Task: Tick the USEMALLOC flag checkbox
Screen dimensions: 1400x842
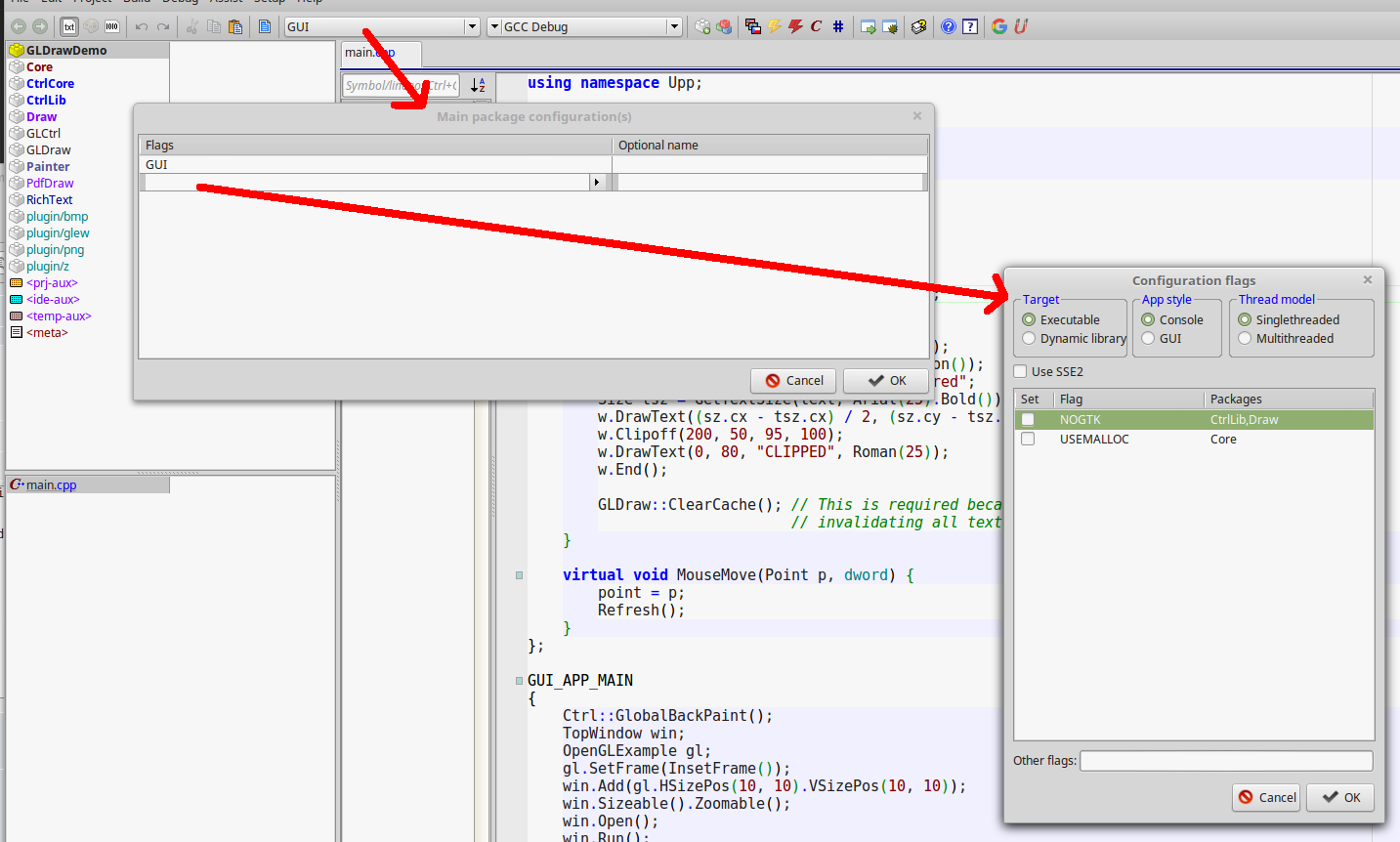Action: (1028, 440)
